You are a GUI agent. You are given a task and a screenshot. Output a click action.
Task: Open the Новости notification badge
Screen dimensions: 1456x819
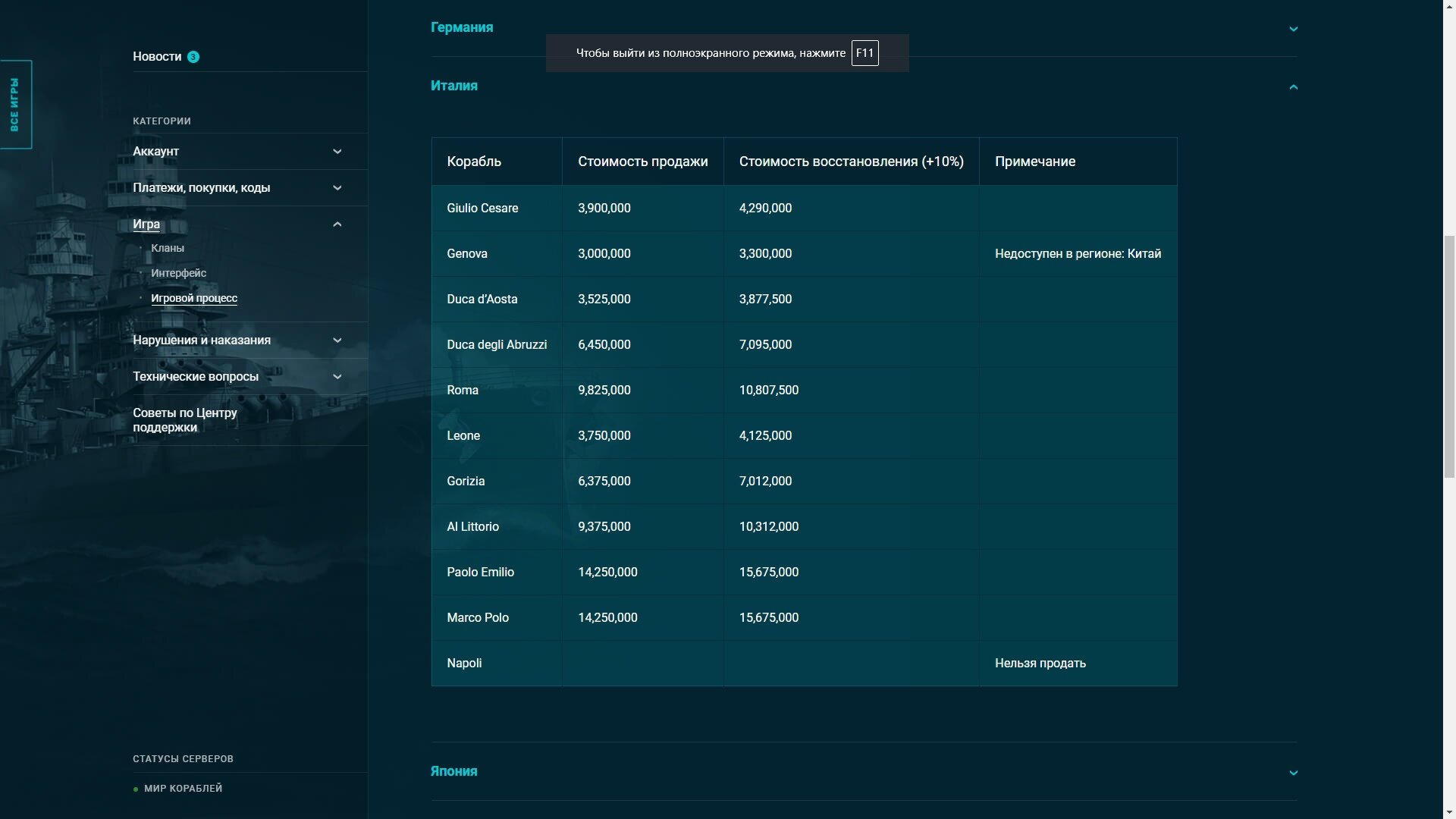[x=193, y=57]
